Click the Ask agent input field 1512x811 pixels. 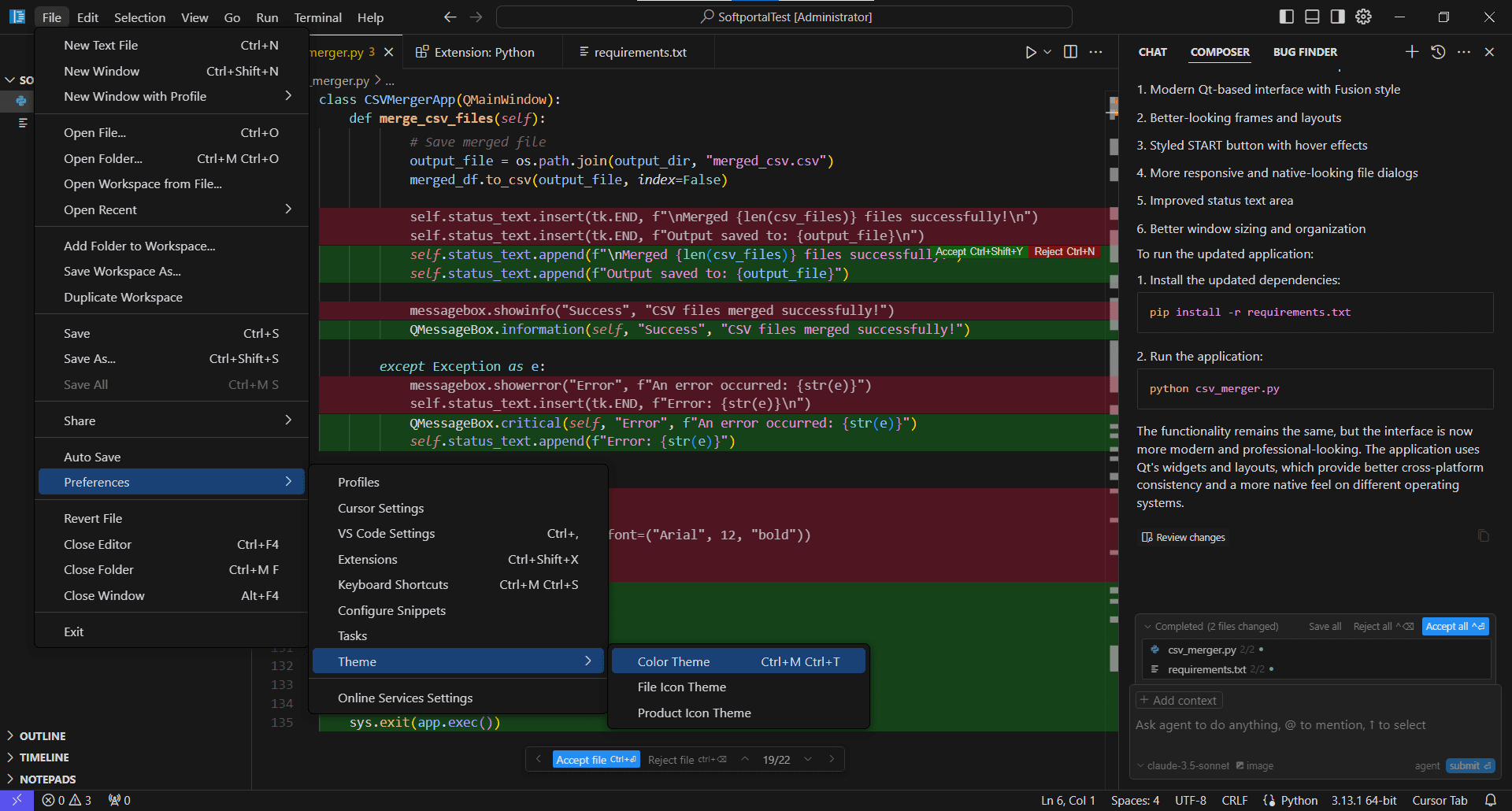[1280, 725]
